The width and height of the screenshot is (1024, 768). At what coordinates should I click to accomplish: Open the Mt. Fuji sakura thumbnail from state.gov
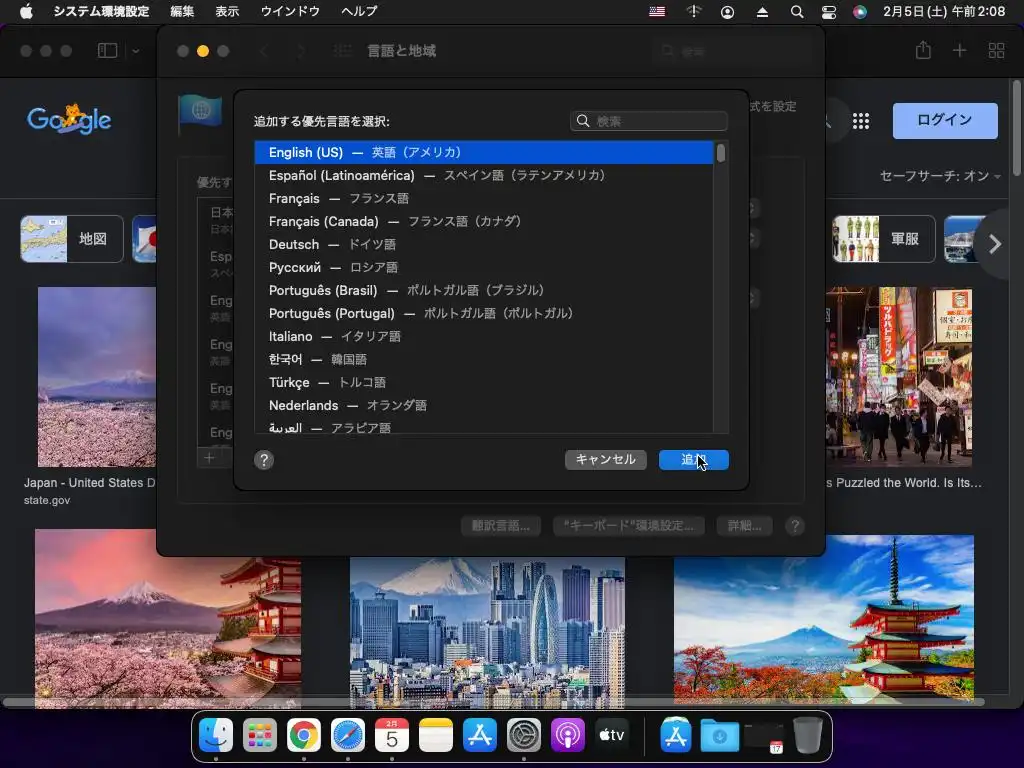[97, 377]
